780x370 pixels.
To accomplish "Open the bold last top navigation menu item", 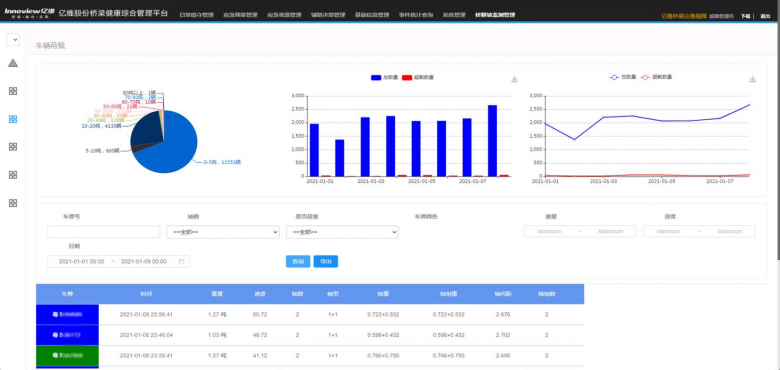I will tap(495, 15).
